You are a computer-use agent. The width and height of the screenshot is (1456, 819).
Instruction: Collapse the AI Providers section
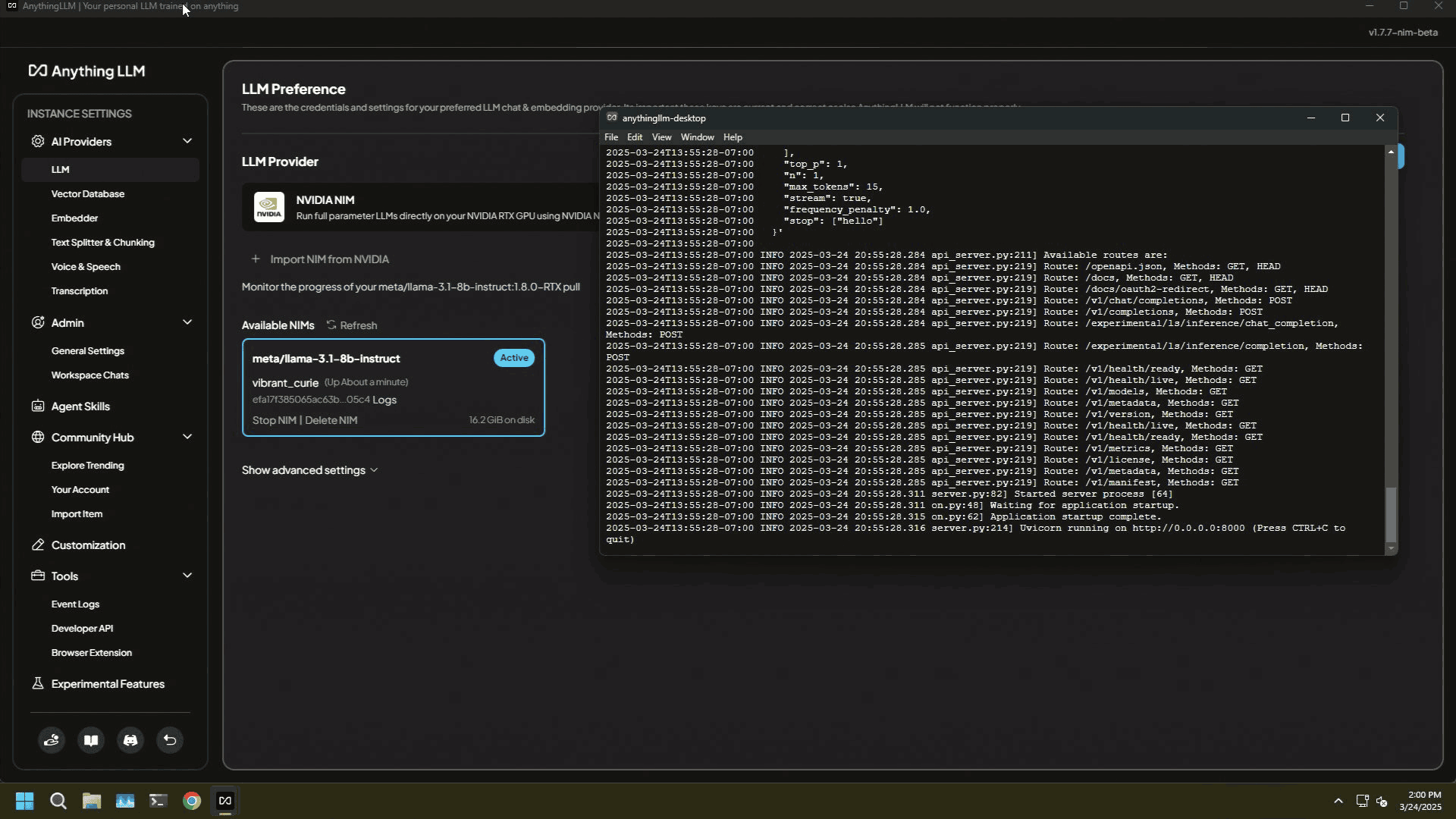click(187, 141)
